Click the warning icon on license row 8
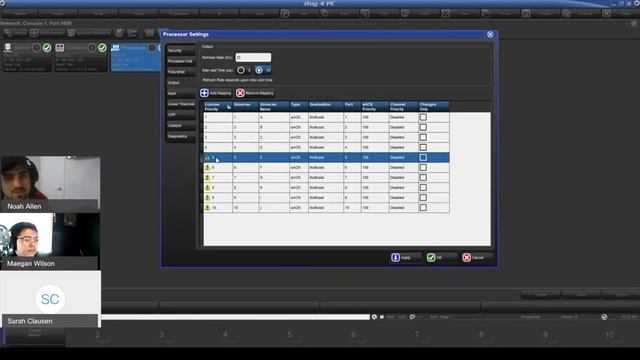The image size is (640, 360). (x=207, y=187)
